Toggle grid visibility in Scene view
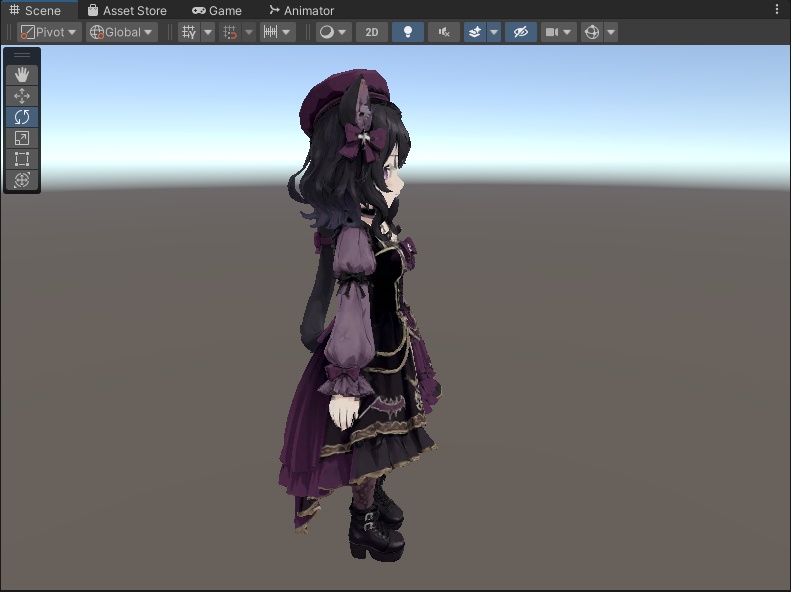 [189, 32]
